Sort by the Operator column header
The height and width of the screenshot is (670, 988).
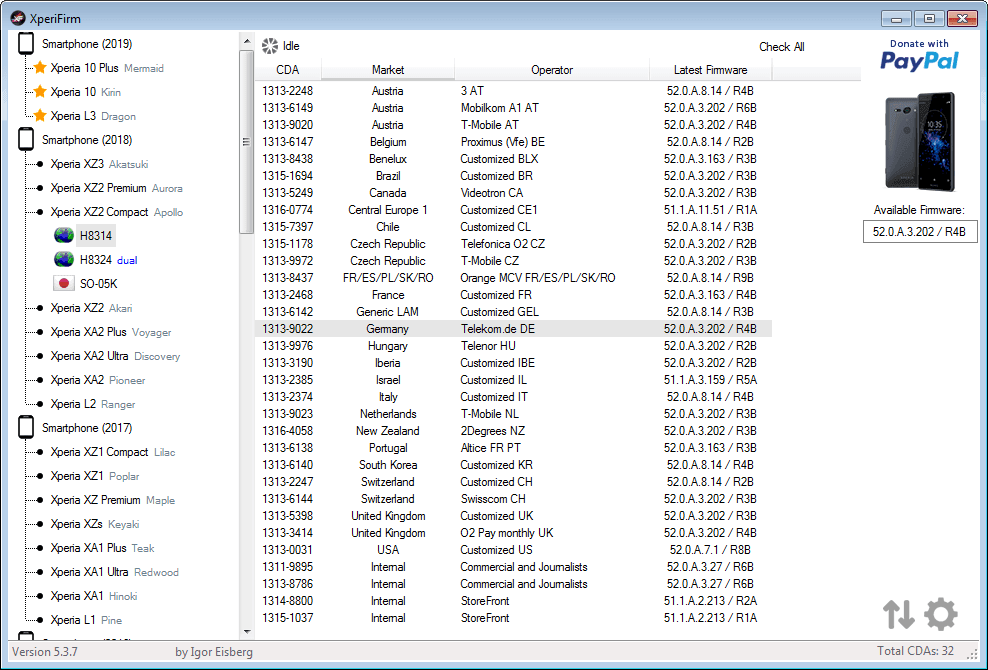coord(552,70)
